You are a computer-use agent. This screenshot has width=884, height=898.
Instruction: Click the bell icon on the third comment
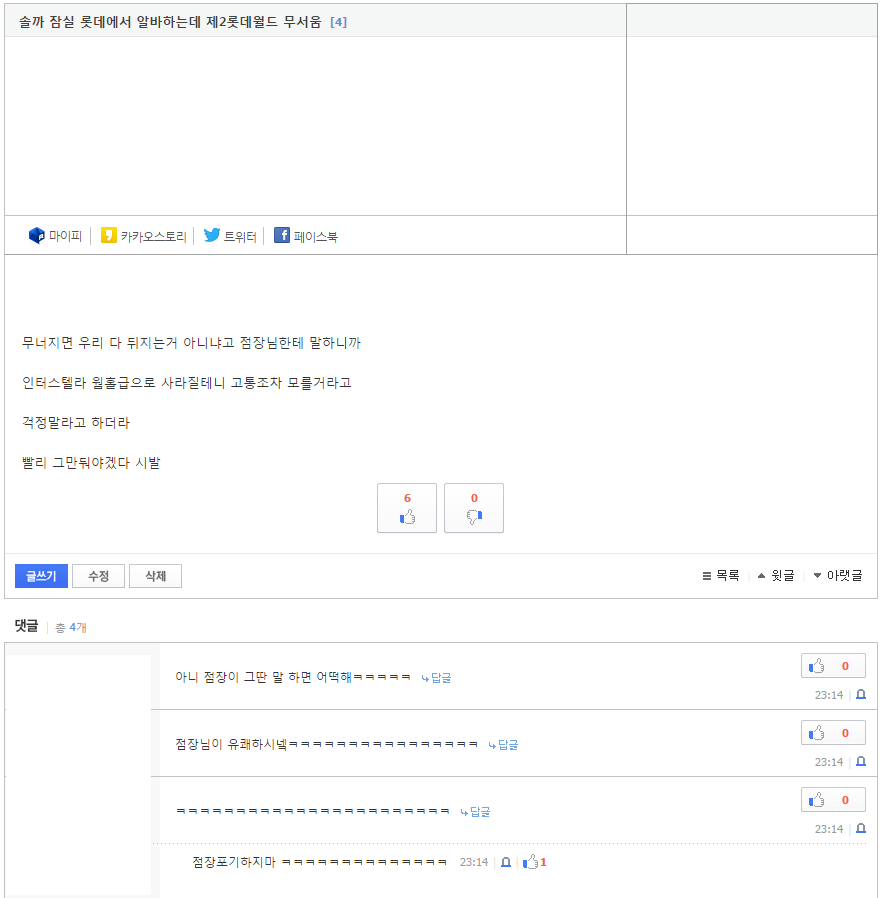(860, 828)
